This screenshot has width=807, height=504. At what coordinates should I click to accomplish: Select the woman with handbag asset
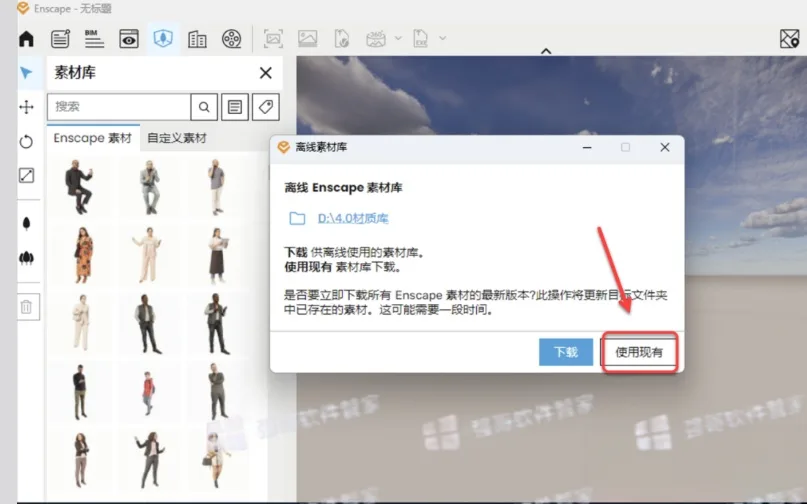[x=217, y=459]
